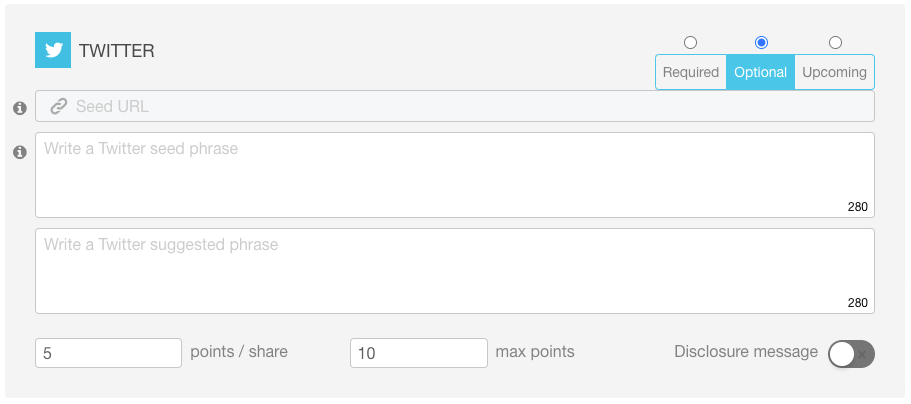The height and width of the screenshot is (404, 911).
Task: Click the chain link icon in Seed URL
Action: [59, 106]
